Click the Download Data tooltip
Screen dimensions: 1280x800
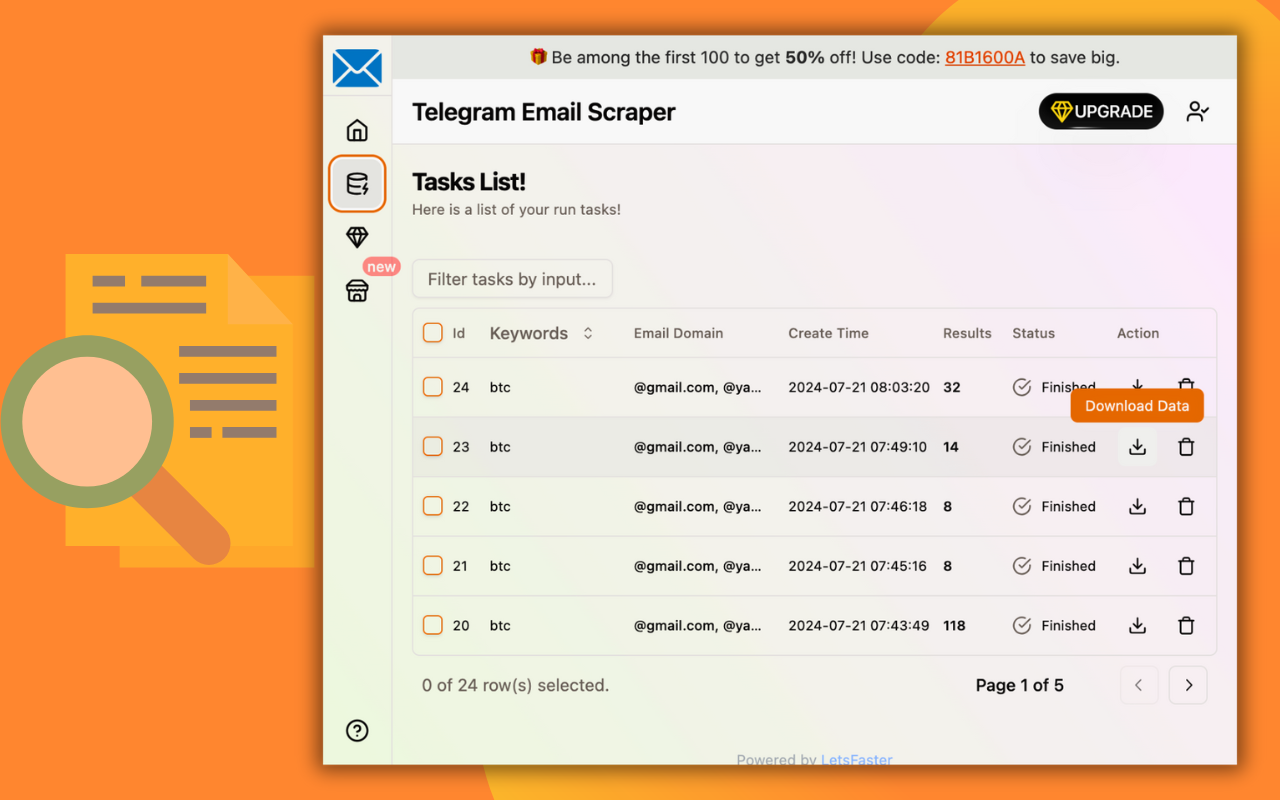pos(1137,406)
